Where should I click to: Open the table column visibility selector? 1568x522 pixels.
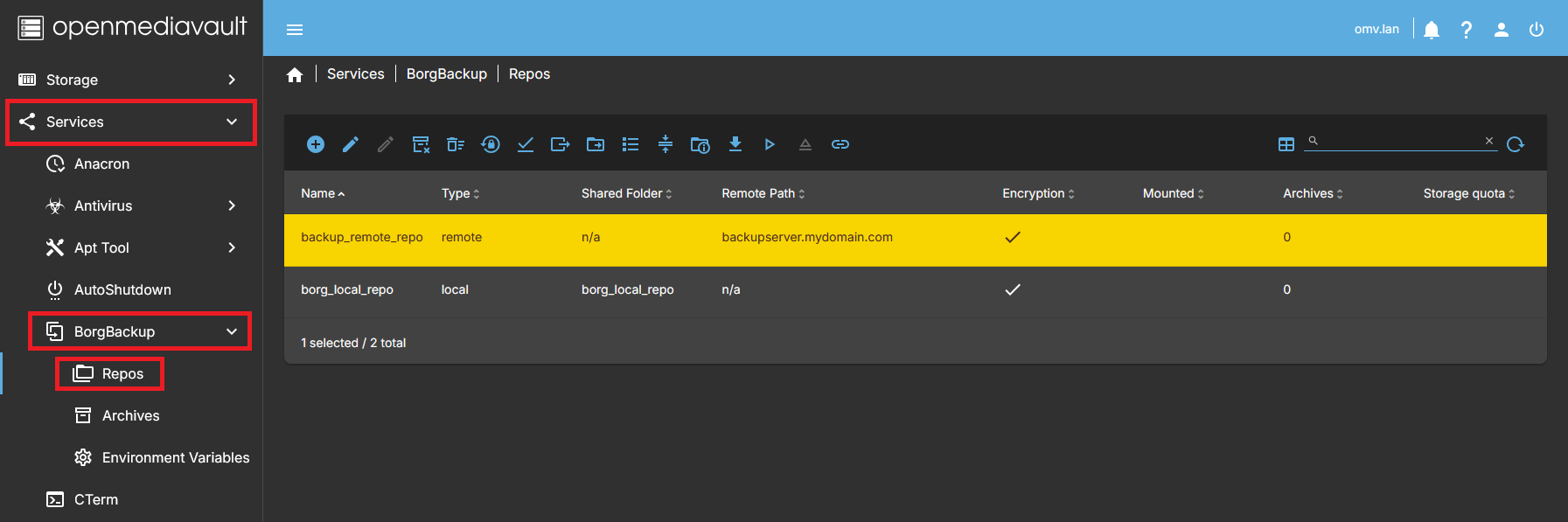click(1286, 144)
